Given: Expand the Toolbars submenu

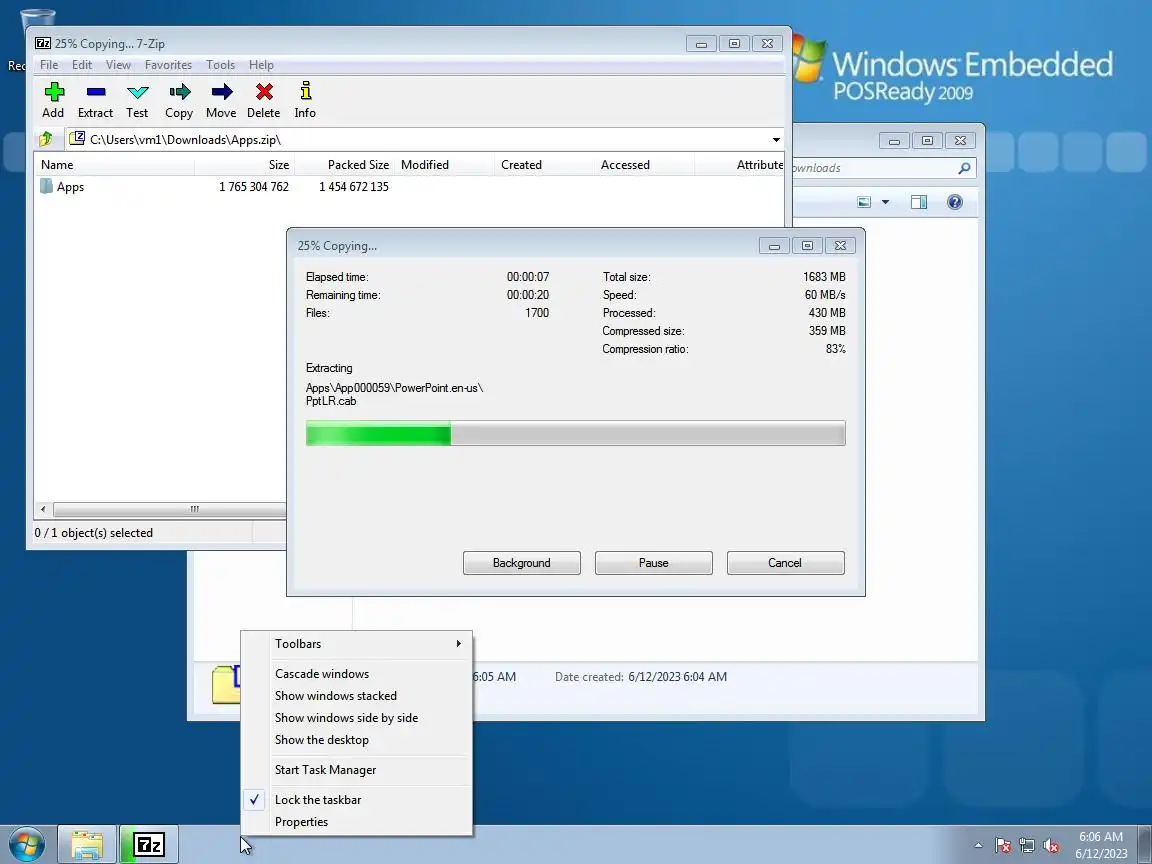Looking at the screenshot, I should [357, 644].
